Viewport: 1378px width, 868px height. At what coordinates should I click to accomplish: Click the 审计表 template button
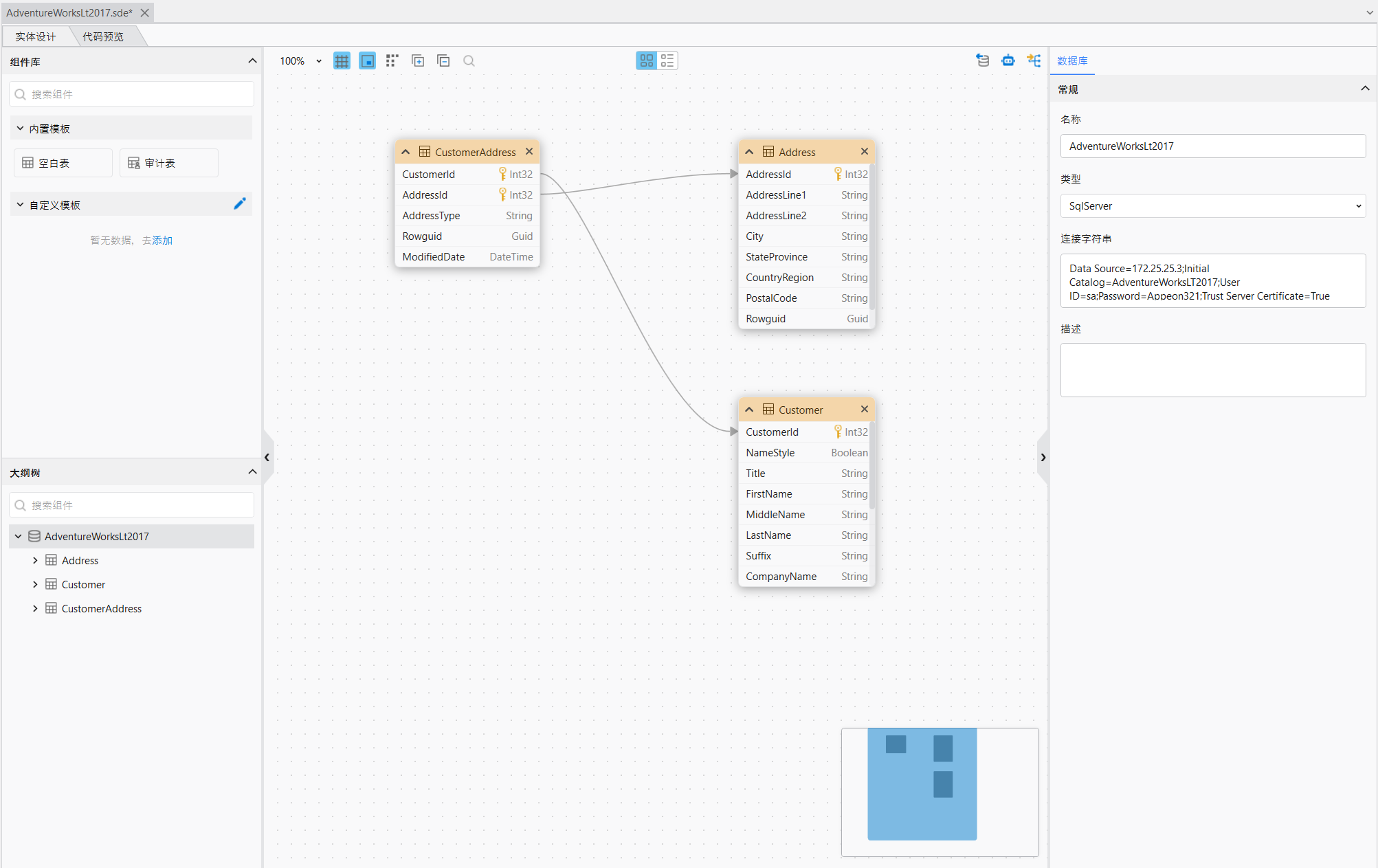click(168, 163)
